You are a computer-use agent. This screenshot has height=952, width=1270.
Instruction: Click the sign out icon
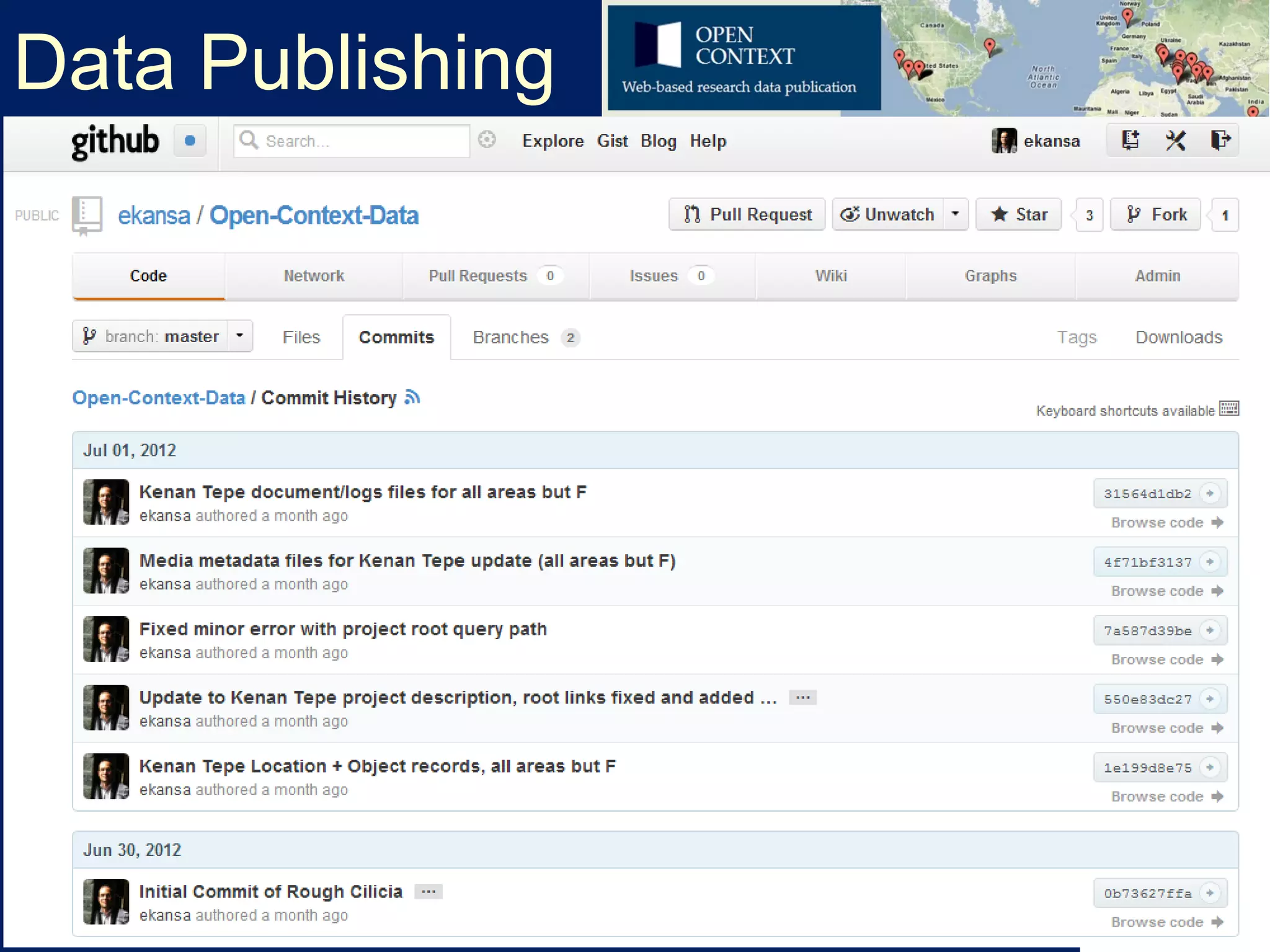[1220, 140]
